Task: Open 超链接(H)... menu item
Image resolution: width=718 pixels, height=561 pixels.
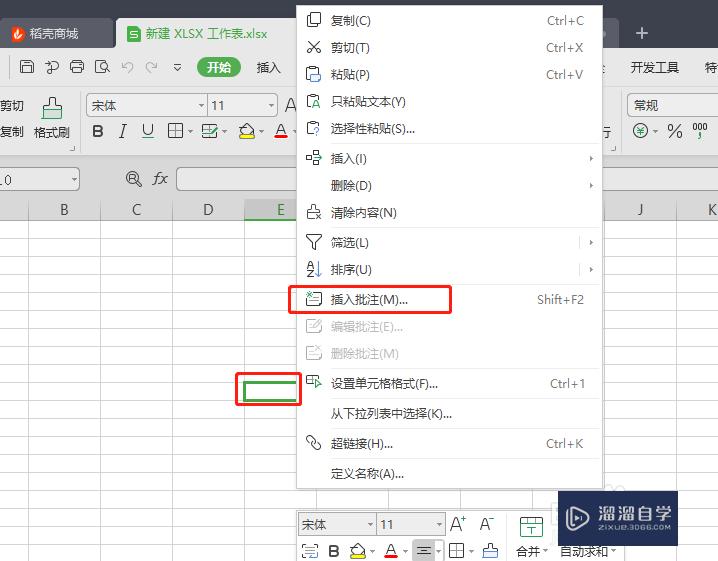Action: point(449,443)
